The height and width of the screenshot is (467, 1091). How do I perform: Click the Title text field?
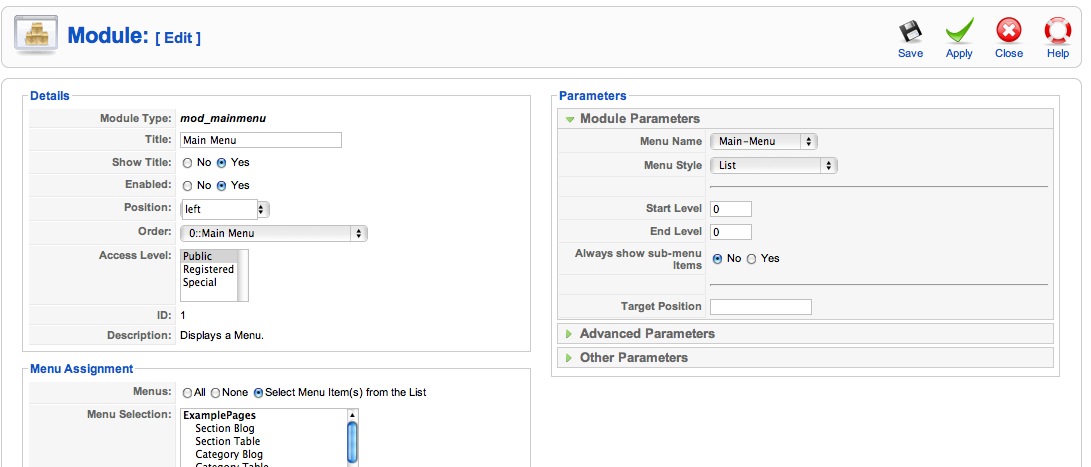[261, 140]
